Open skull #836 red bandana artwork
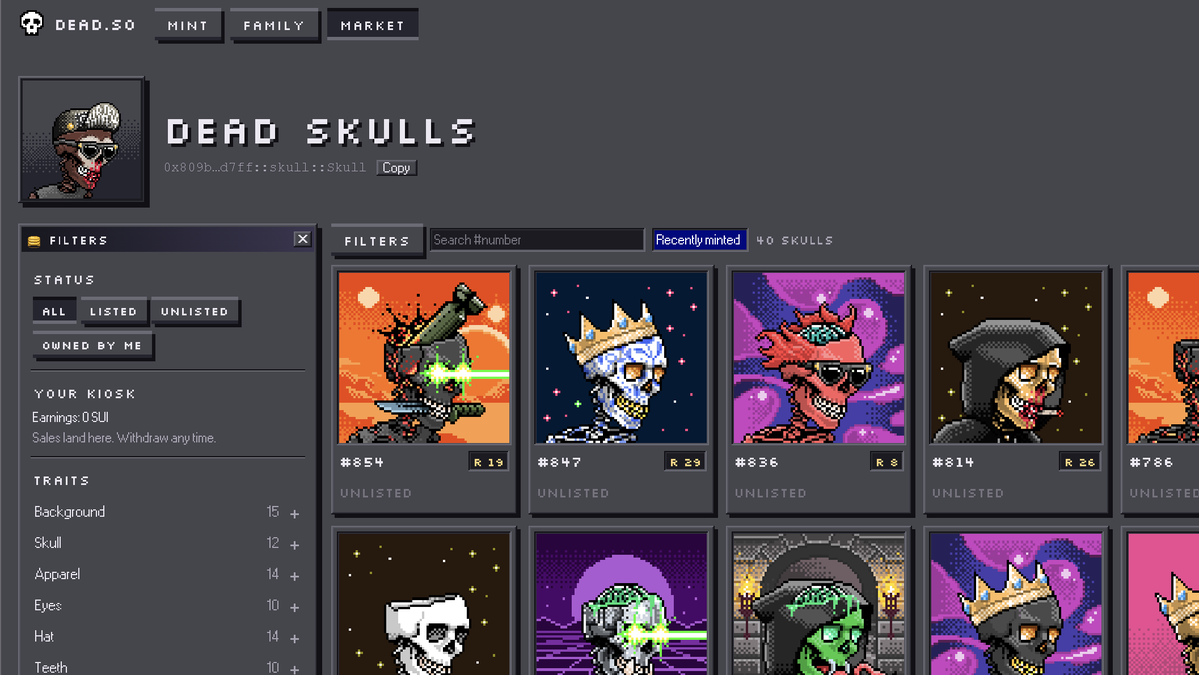 point(818,358)
